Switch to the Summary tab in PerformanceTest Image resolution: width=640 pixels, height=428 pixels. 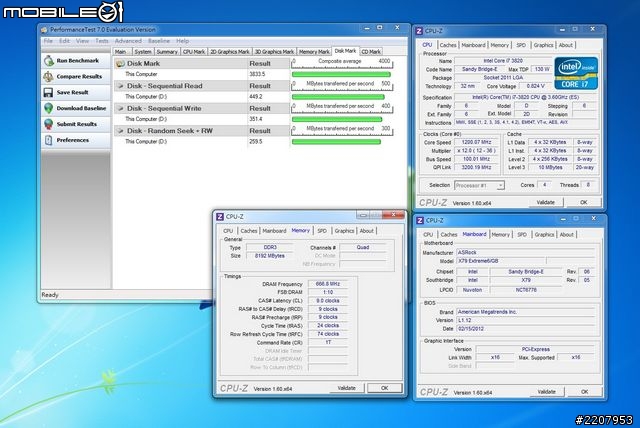(x=167, y=52)
